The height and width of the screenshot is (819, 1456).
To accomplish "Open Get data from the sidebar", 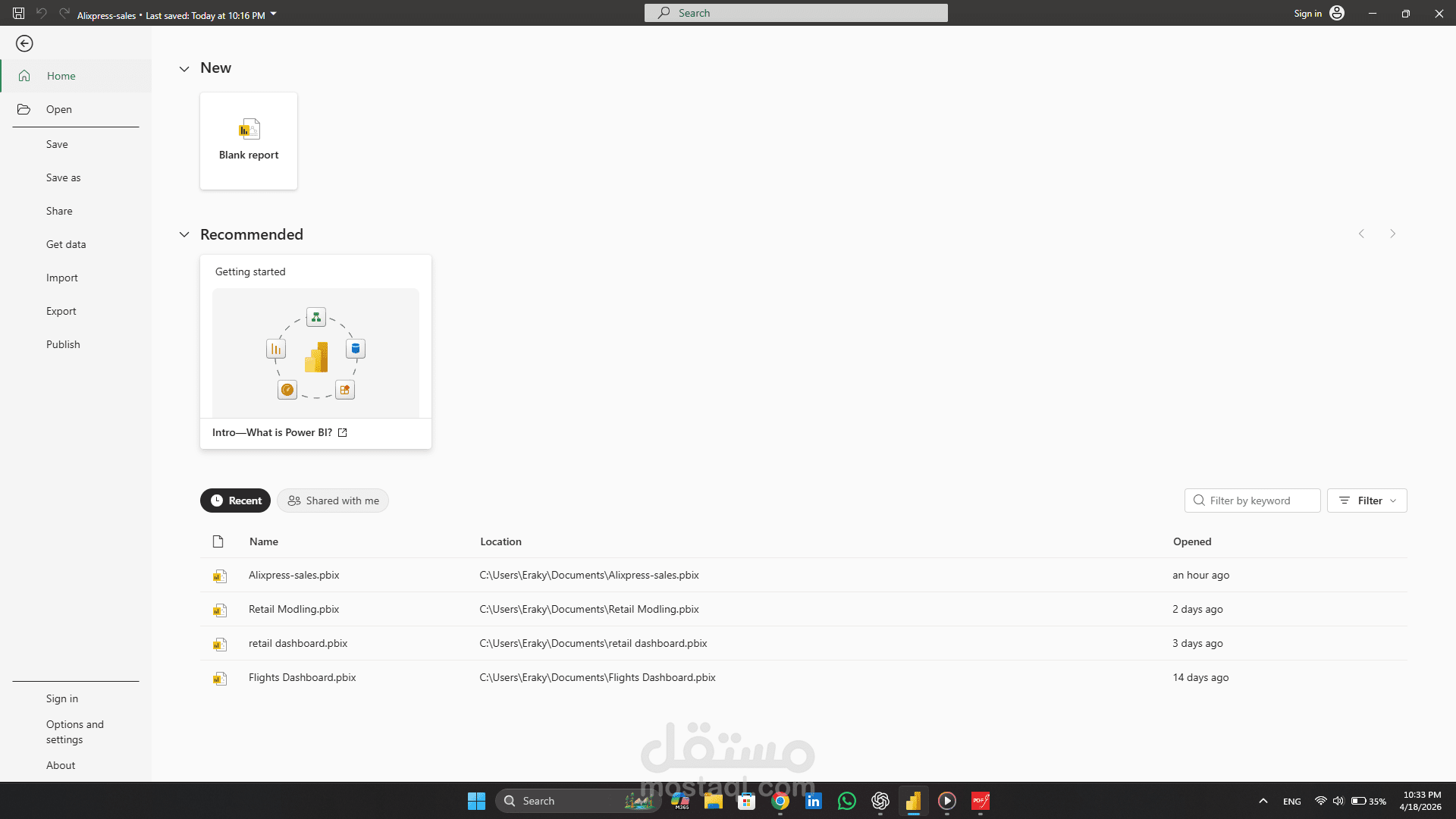I will coord(66,244).
